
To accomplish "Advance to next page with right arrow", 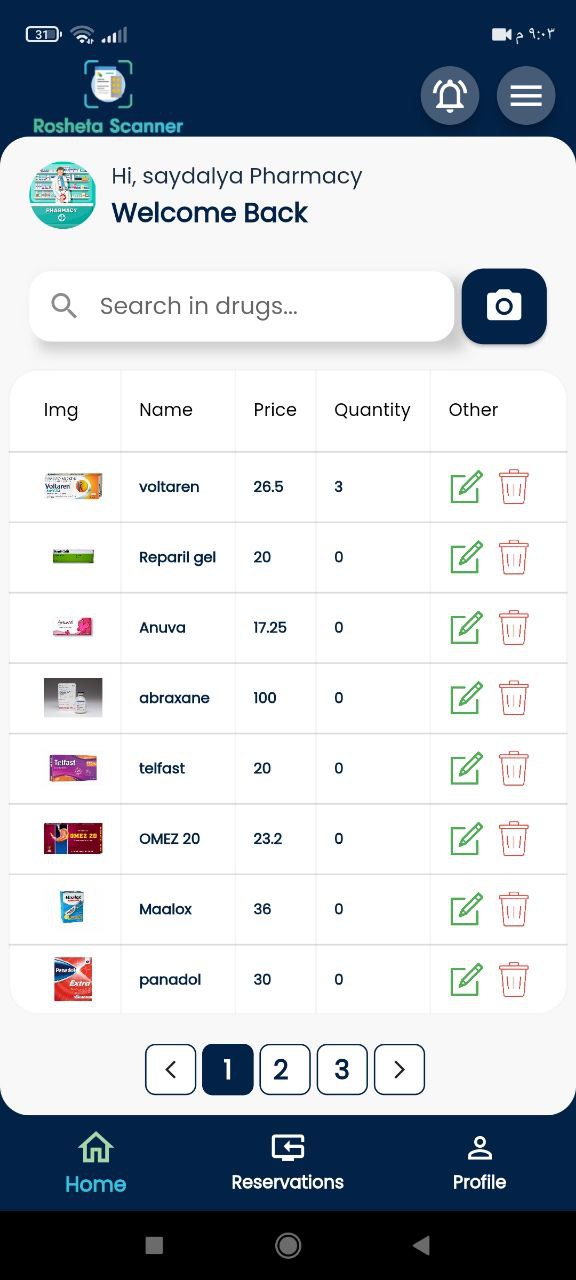I will coord(399,1069).
